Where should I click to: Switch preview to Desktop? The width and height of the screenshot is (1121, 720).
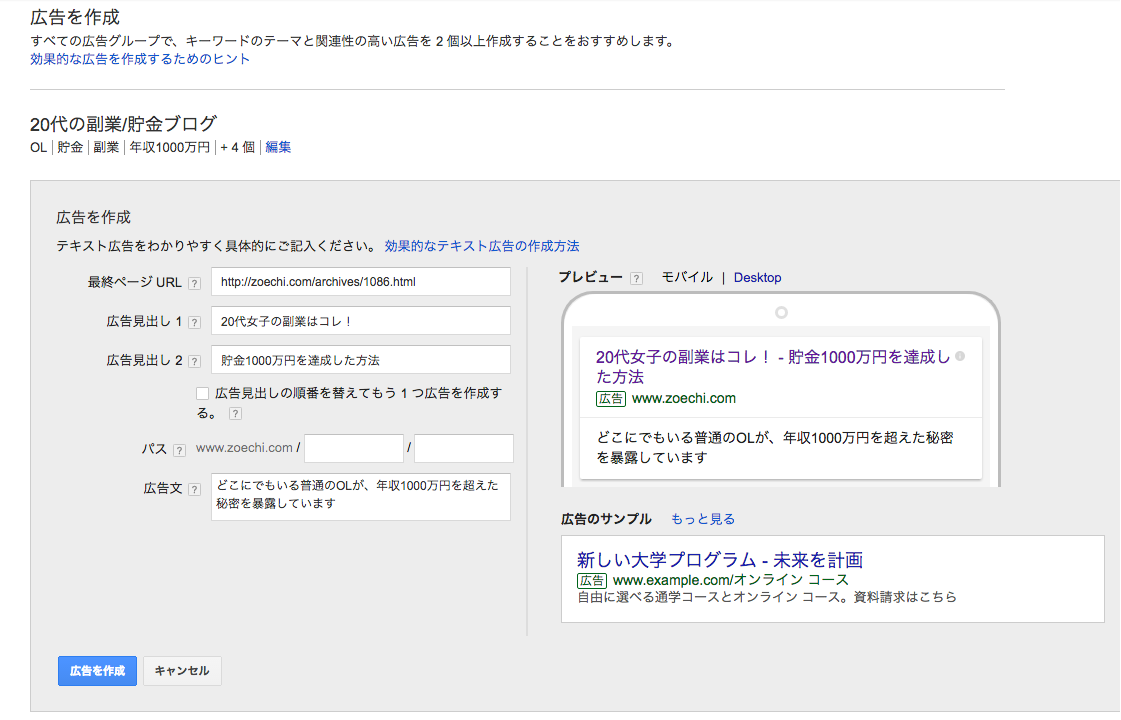757,277
